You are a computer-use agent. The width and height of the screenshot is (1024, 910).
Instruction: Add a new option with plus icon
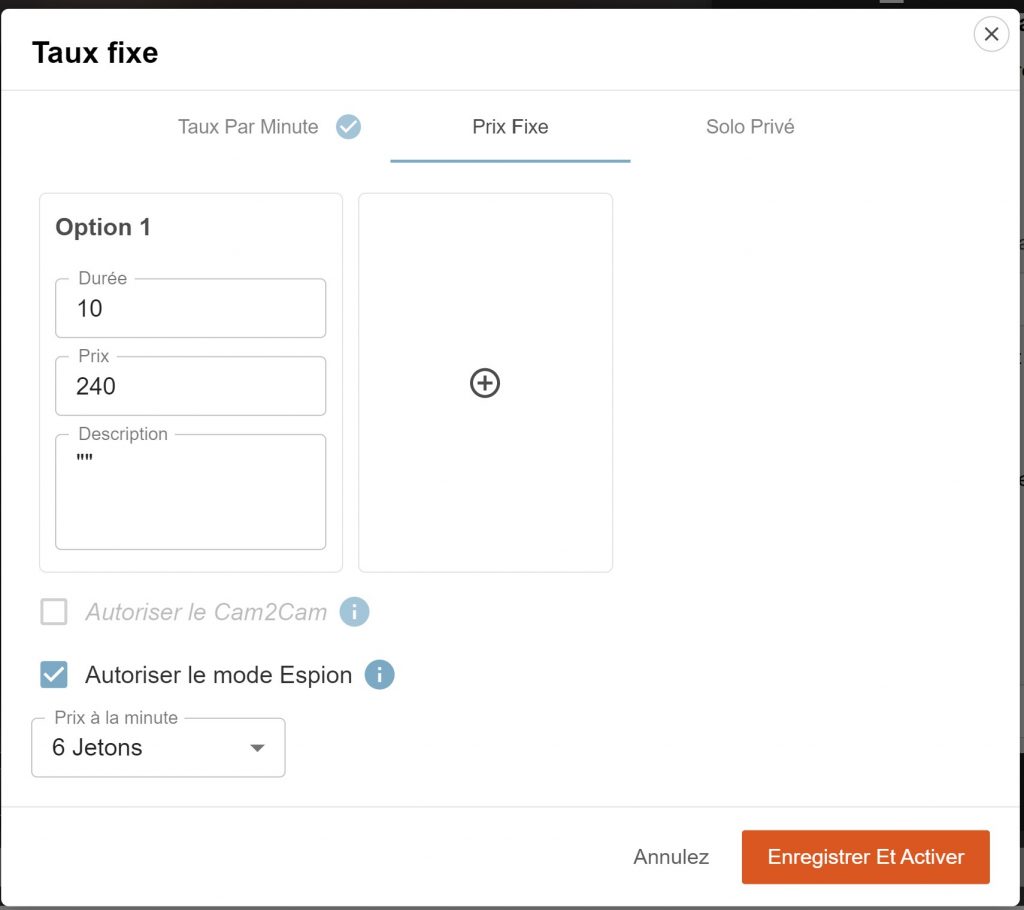click(485, 383)
